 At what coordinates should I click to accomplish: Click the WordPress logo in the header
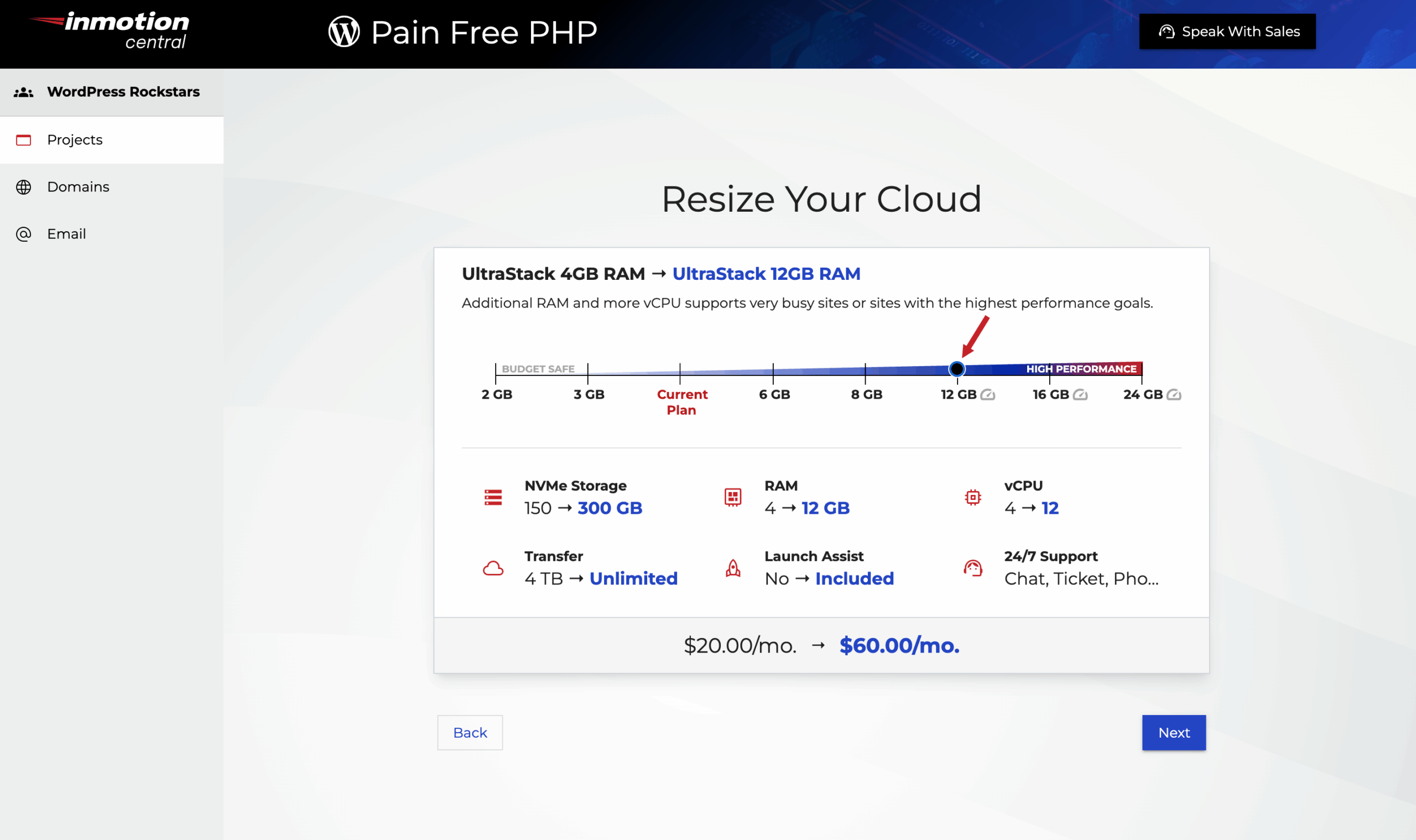(345, 32)
